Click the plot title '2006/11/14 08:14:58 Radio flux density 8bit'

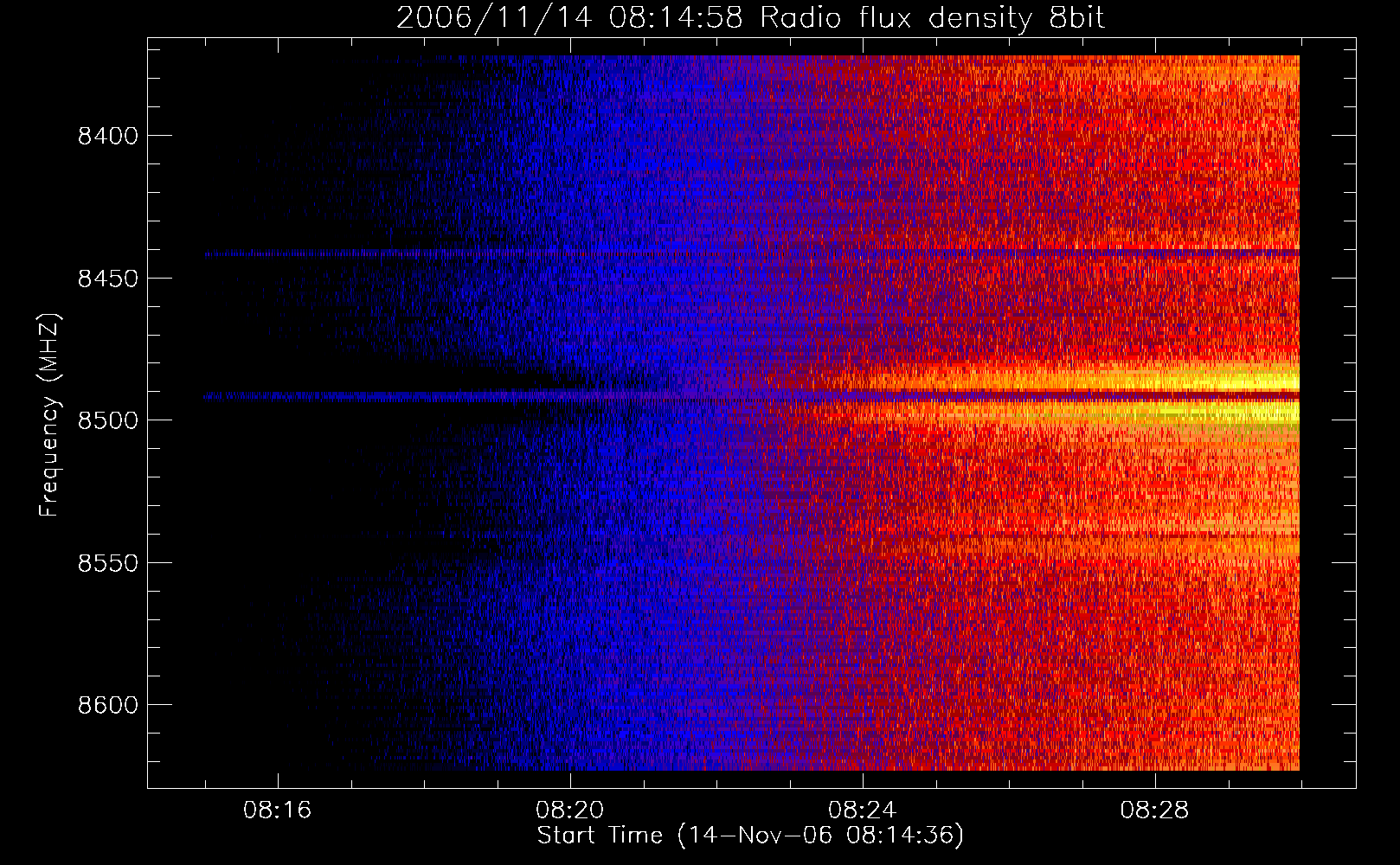750,17
